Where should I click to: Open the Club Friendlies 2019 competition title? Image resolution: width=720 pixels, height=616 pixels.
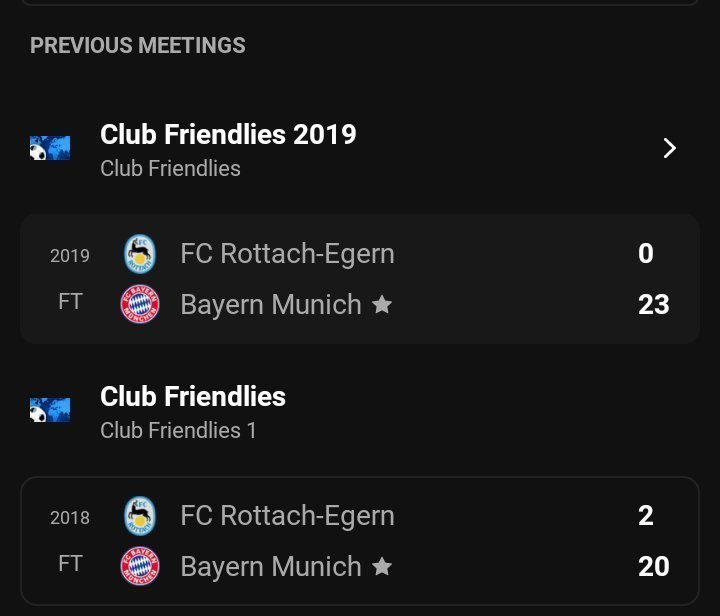coord(228,134)
